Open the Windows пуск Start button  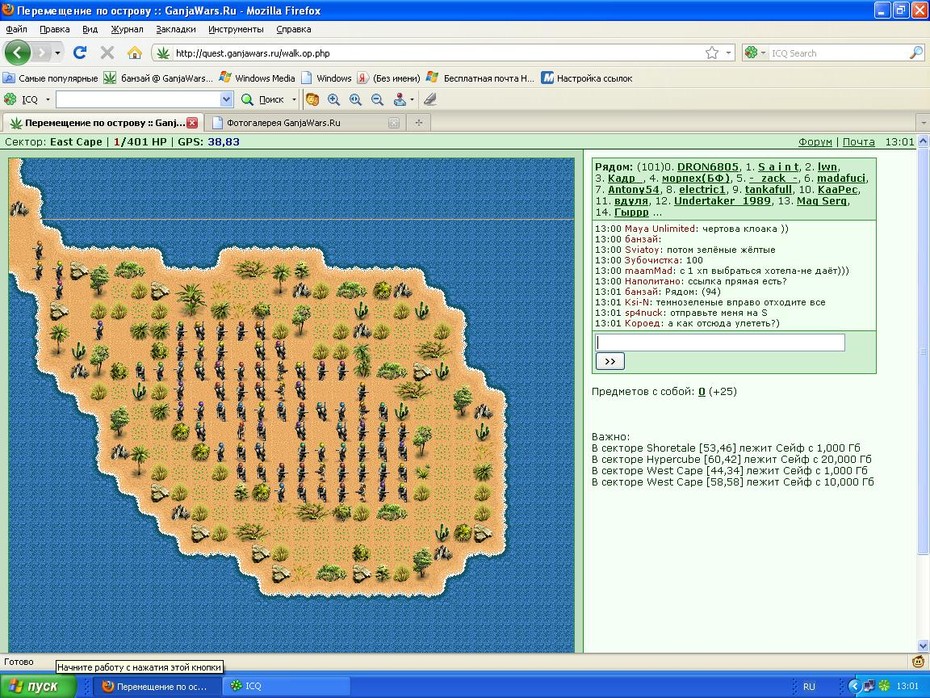point(38,686)
